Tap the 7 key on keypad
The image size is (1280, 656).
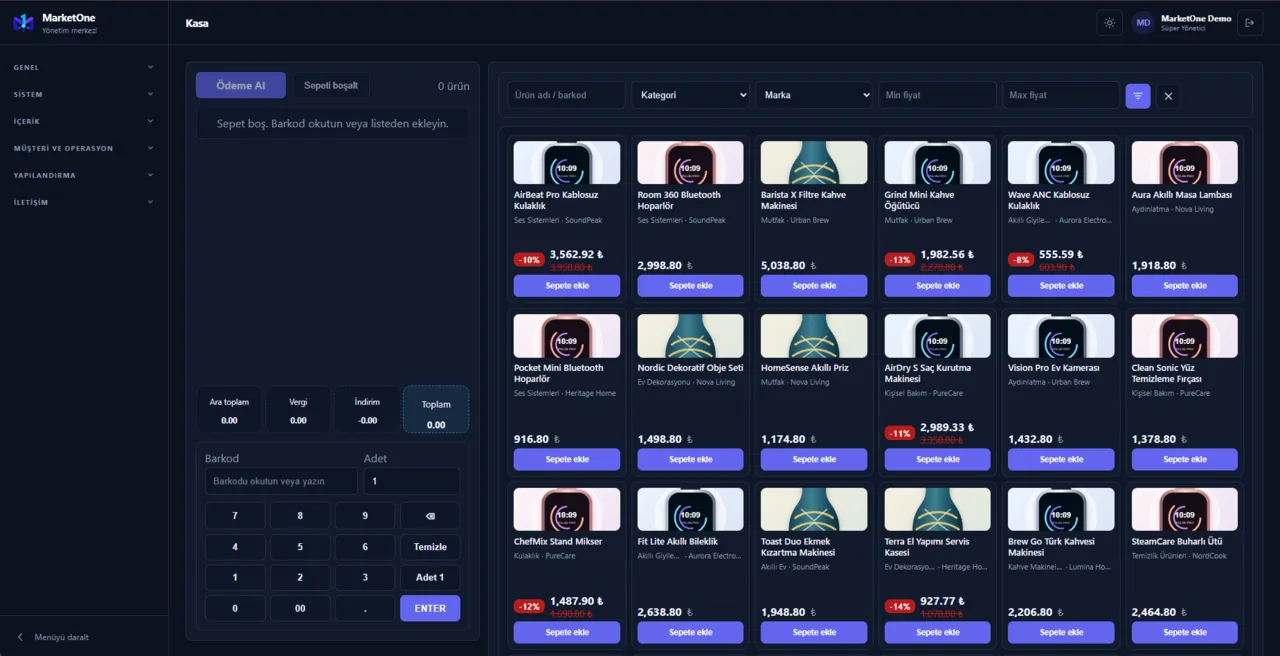(x=235, y=516)
